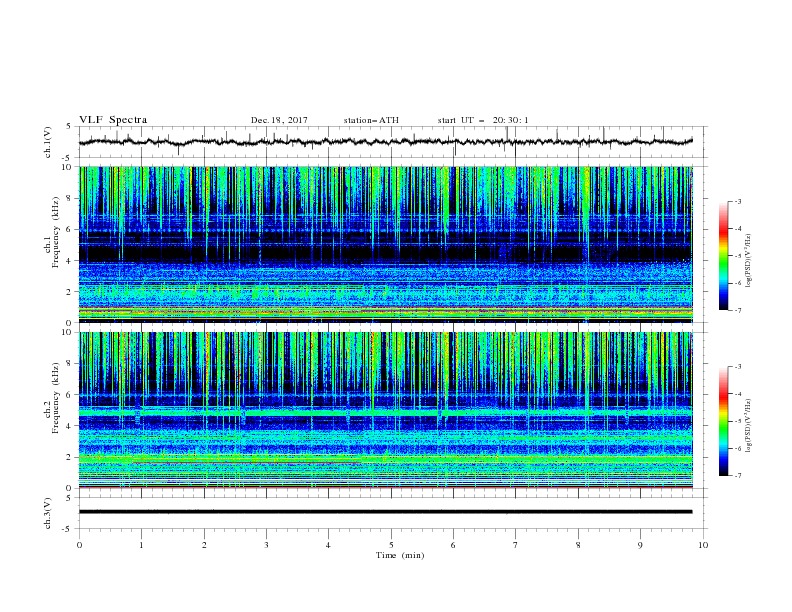Click time axis tick label "10"
Screen dimensions: 792x612
703,545
